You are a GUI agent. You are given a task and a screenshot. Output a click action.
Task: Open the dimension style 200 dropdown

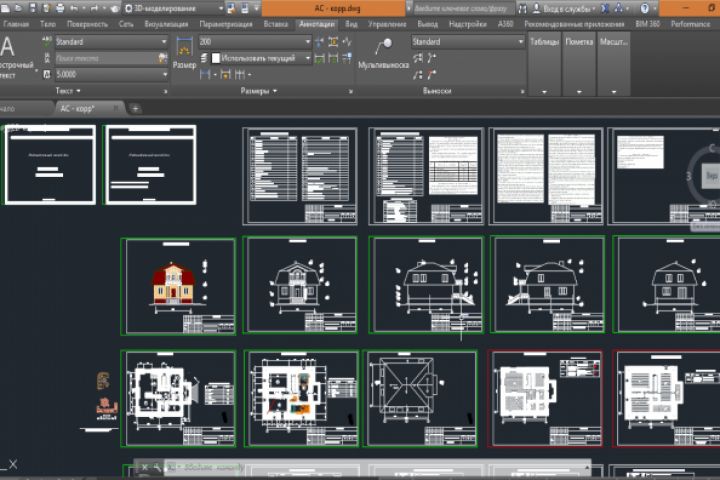coord(255,42)
